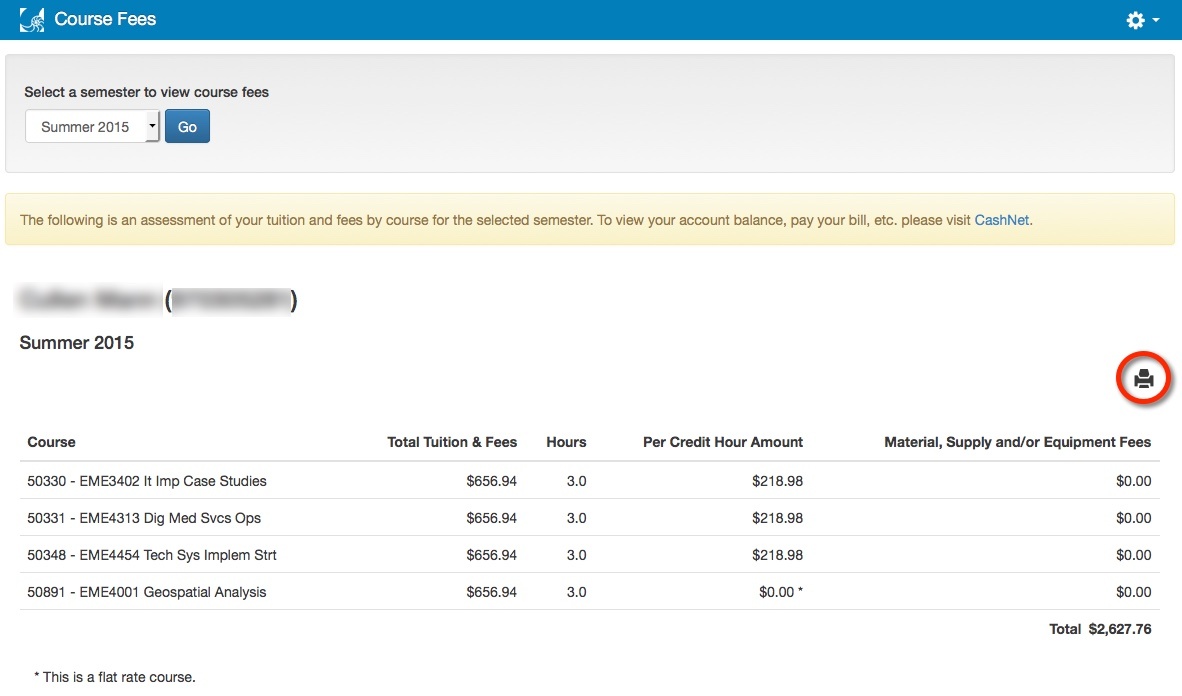Click course 50330 - EME3402 It Imp Case Studies
Image resolution: width=1182 pixels, height=696 pixels.
pyautogui.click(x=147, y=481)
